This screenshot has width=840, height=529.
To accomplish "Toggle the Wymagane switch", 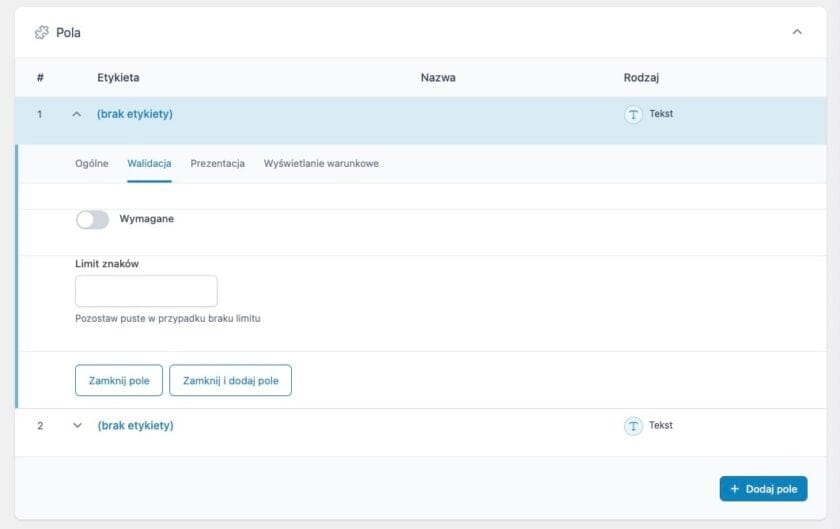I will 92,219.
